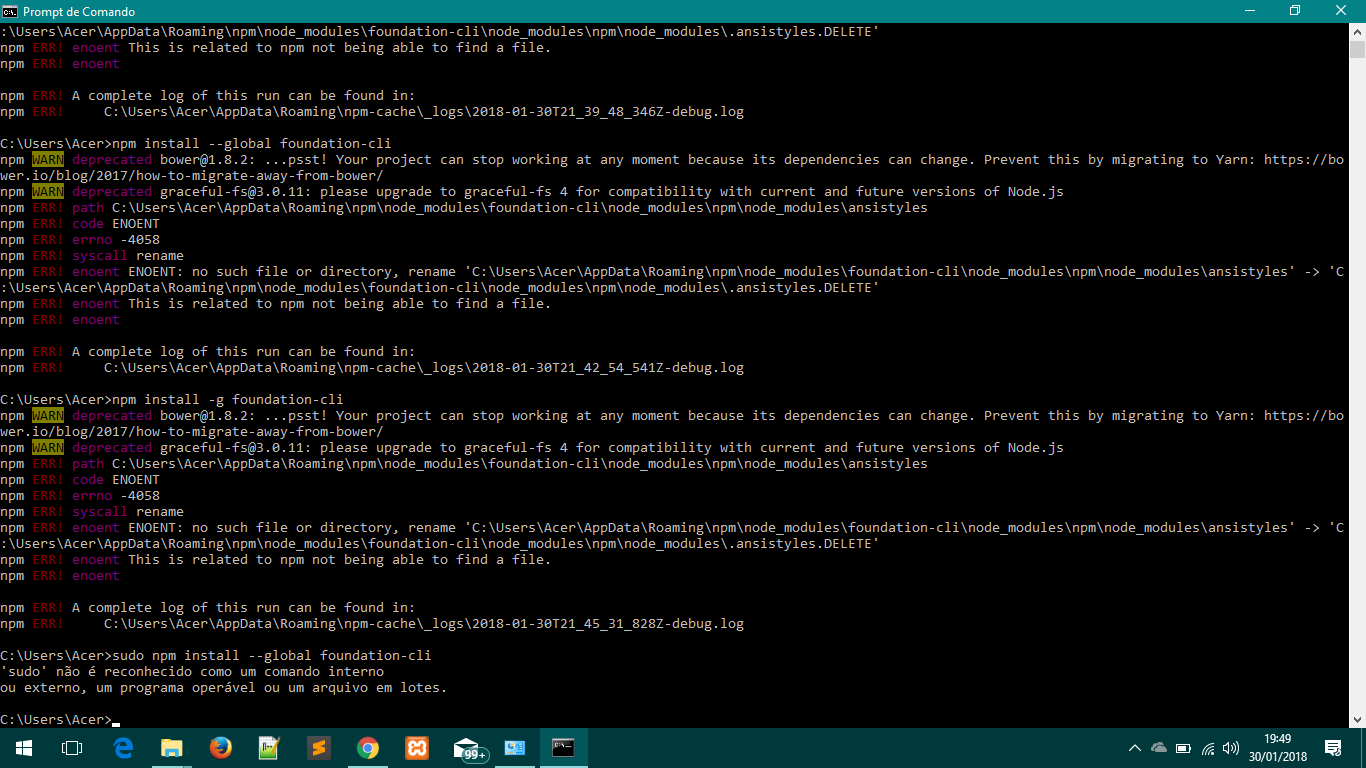Open the Action Center notifications
Screen dimensions: 1366x768
[1333, 748]
